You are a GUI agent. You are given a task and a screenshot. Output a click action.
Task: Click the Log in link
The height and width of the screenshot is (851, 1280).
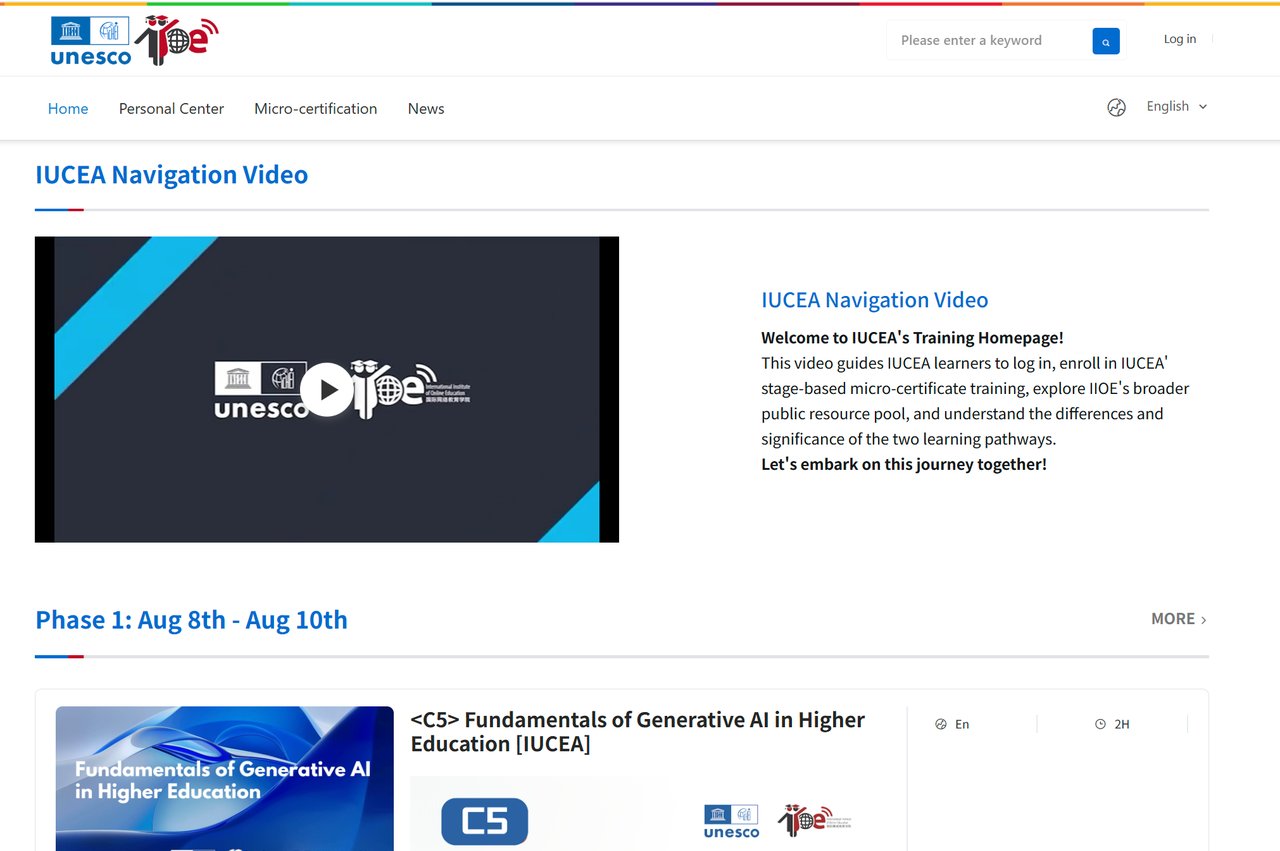1179,39
